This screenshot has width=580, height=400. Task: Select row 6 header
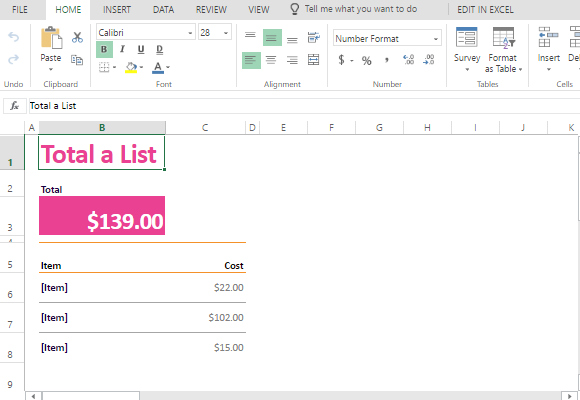[x=12, y=288]
